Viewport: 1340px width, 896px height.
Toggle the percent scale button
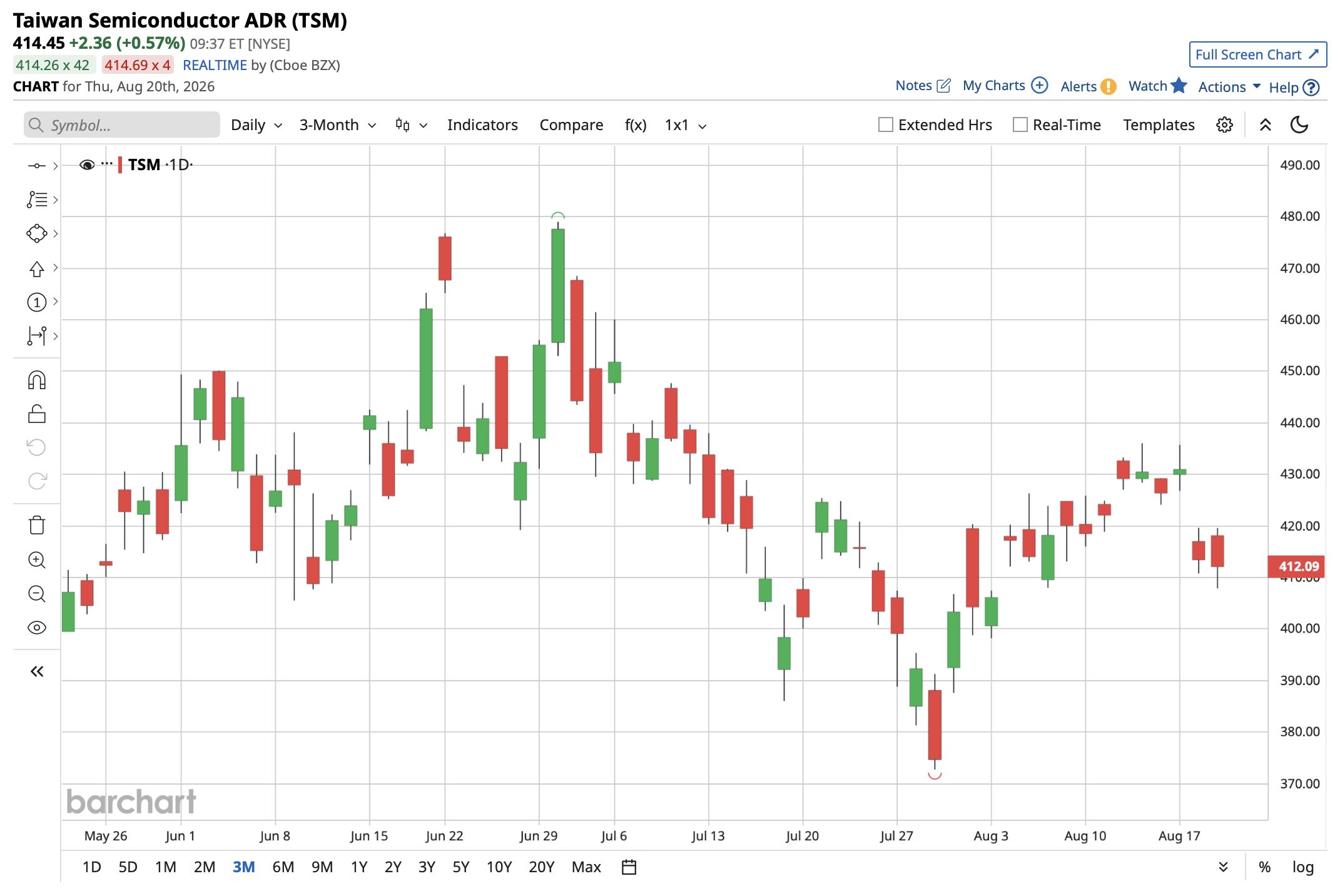(1264, 867)
